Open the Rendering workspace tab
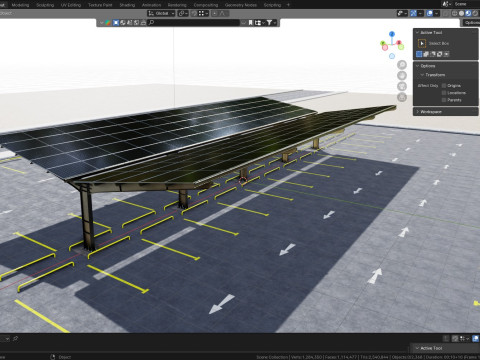Screen dimensions: 480x360 click(x=177, y=5)
